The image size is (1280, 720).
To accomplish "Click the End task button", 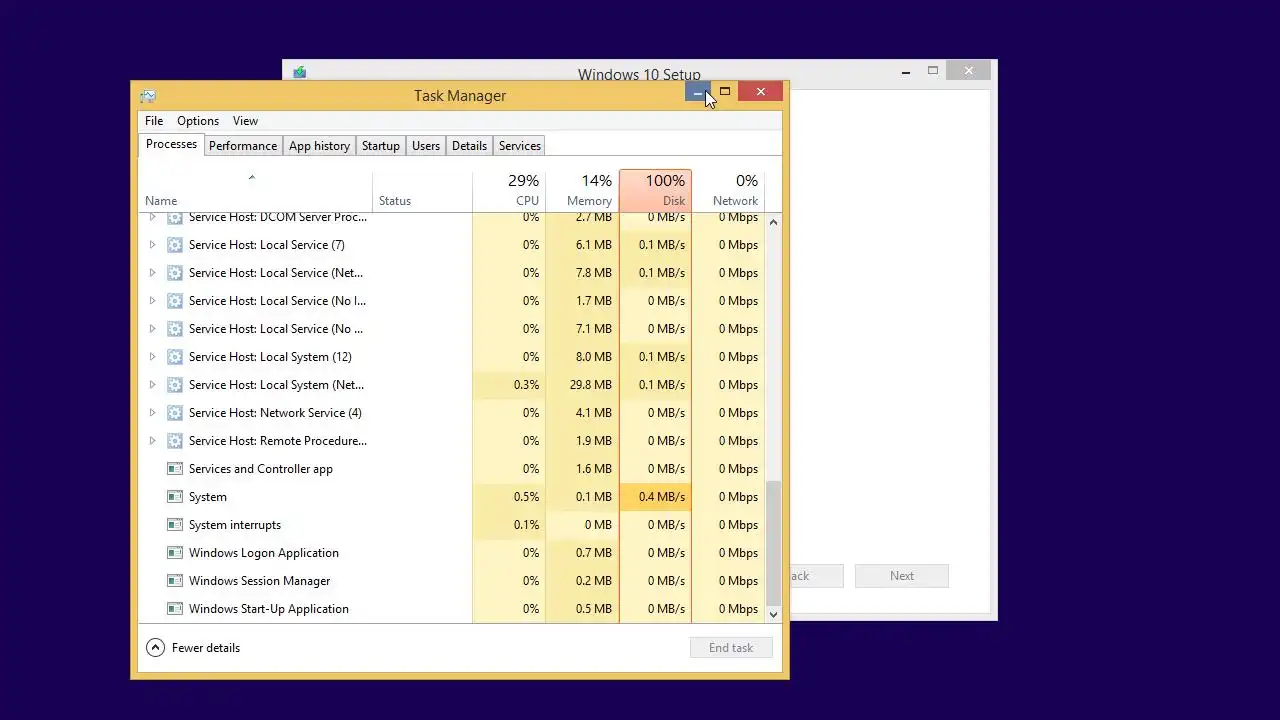I will 731,648.
